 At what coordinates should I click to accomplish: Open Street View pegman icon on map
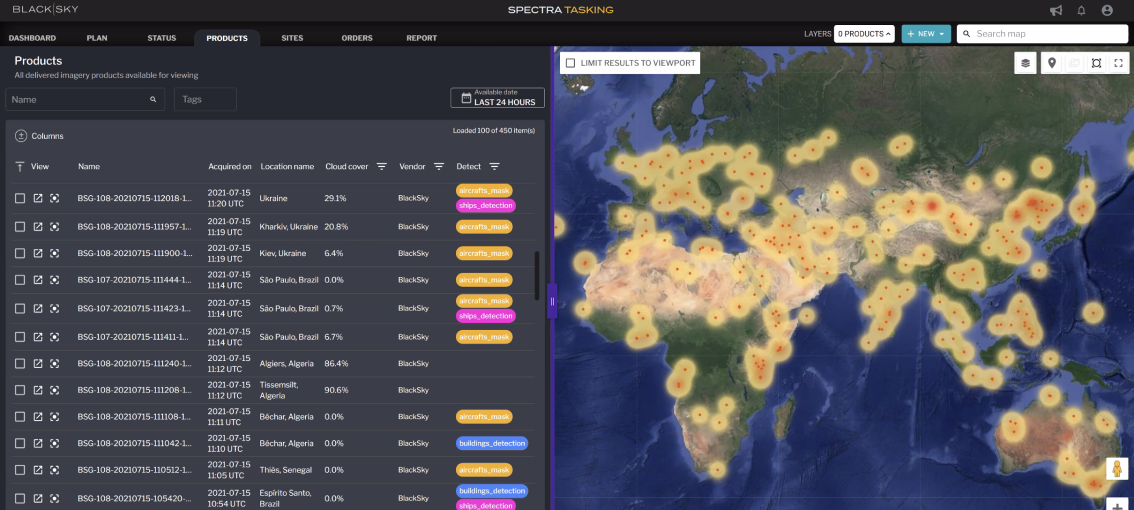click(x=1117, y=469)
